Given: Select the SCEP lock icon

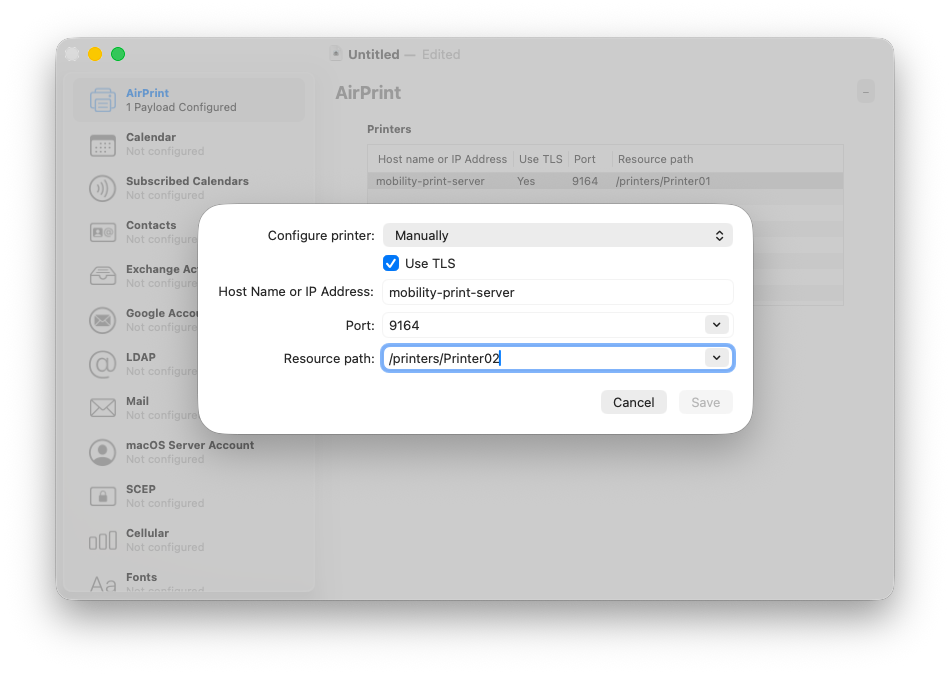Looking at the screenshot, I should click(x=102, y=496).
